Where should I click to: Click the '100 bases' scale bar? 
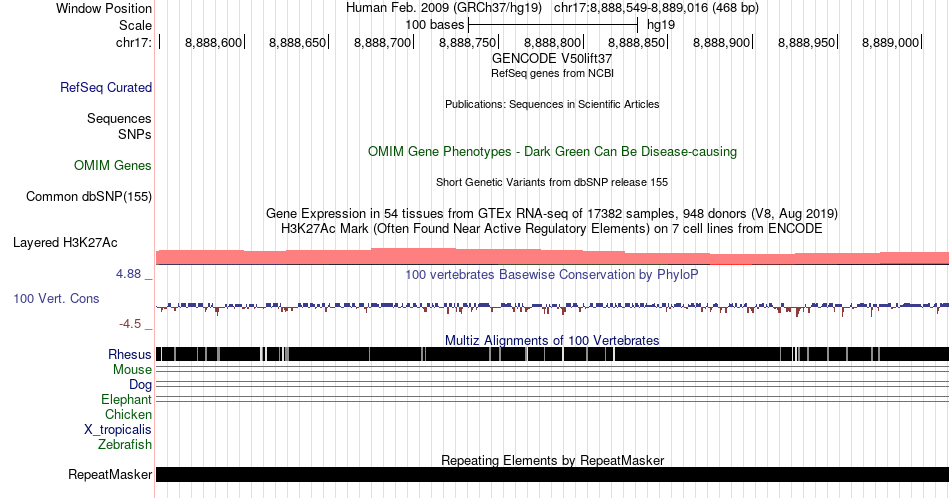553,25
